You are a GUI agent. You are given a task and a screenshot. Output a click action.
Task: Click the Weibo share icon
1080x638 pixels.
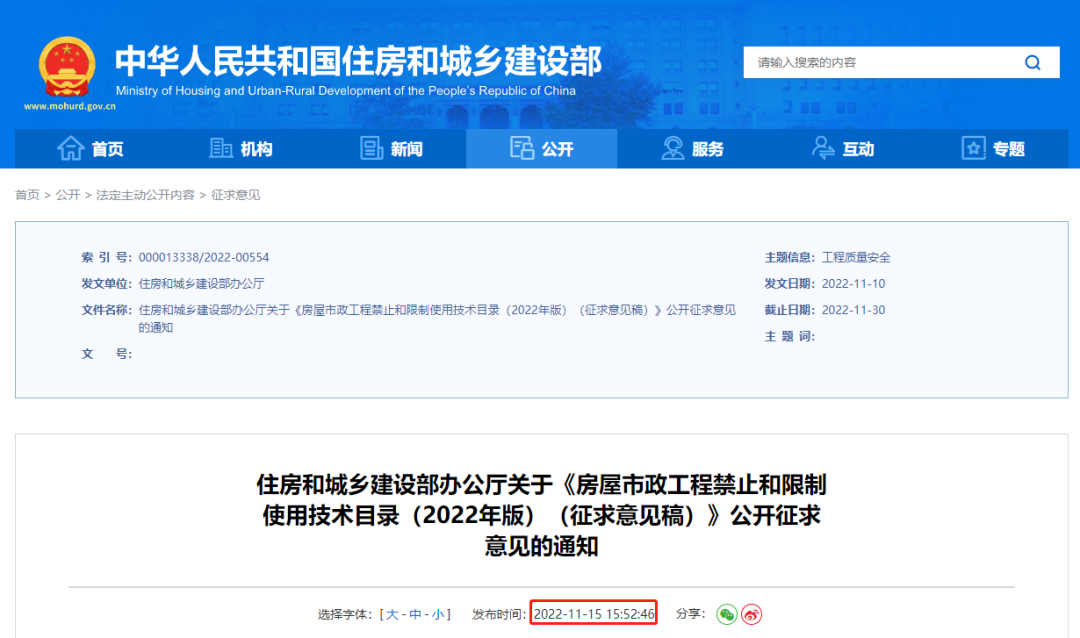pyautogui.click(x=752, y=614)
